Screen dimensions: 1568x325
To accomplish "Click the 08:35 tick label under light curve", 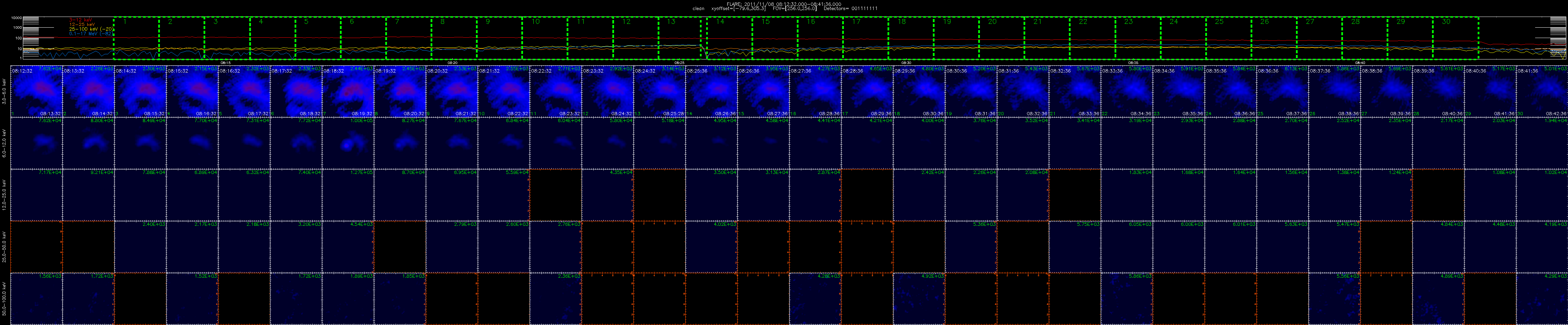I will point(1133,63).
